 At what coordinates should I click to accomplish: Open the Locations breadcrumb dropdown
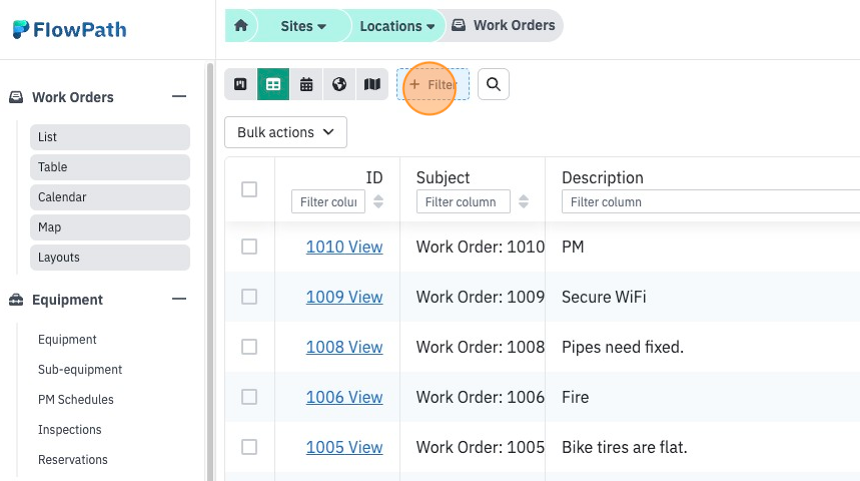(397, 26)
